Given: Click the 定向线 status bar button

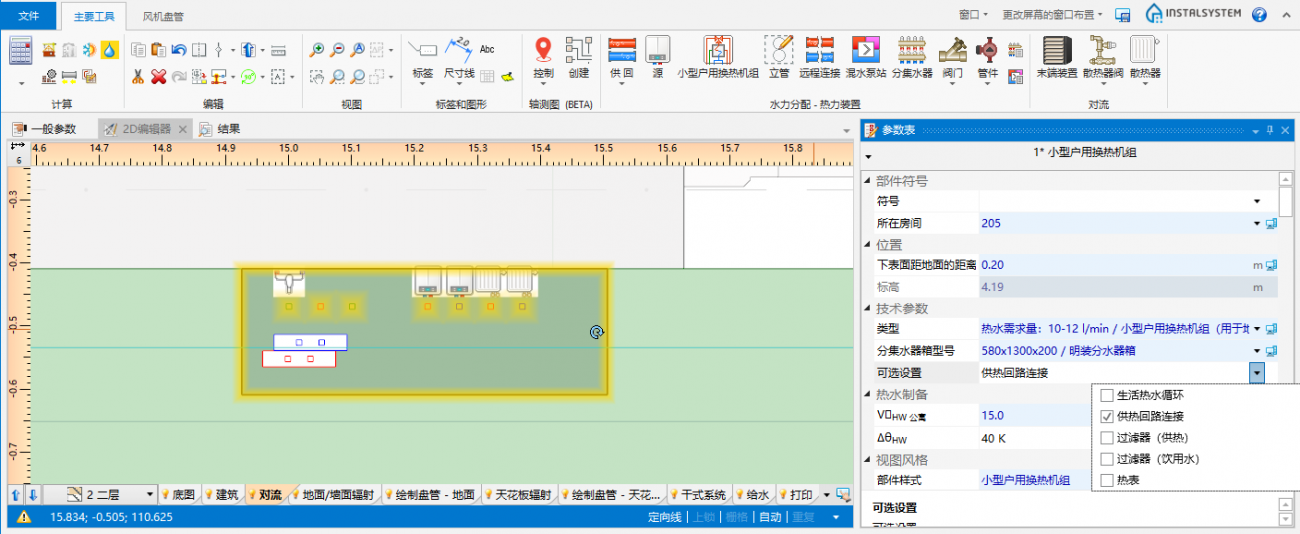Looking at the screenshot, I should [x=664, y=517].
